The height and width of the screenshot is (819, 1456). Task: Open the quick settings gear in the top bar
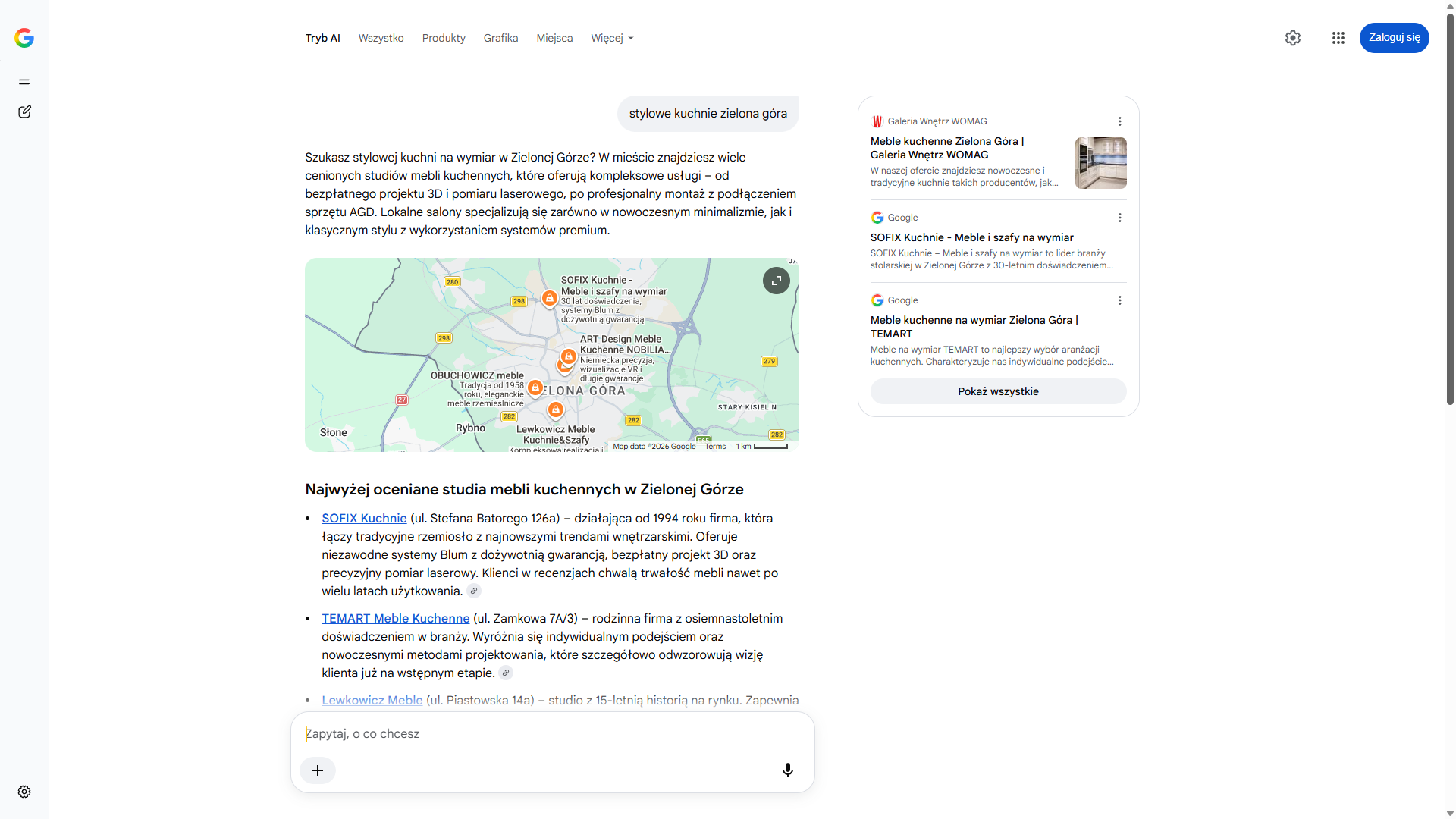click(1293, 38)
